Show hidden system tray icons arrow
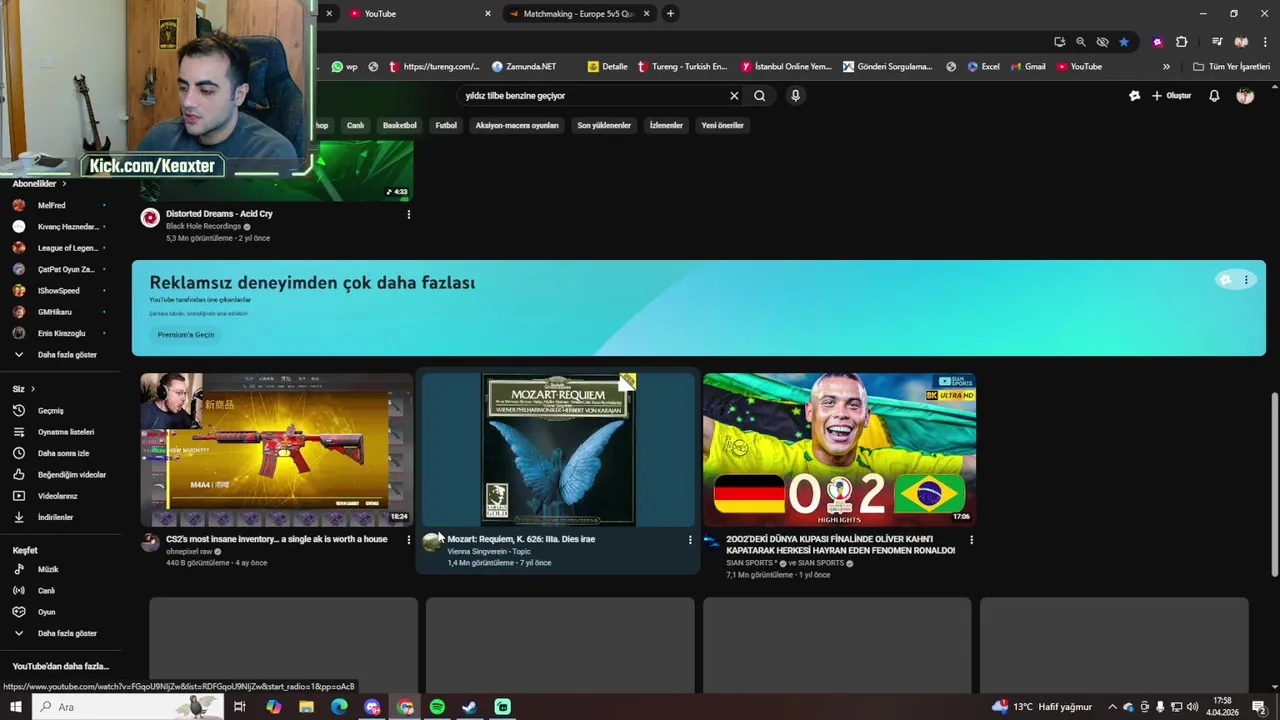The height and width of the screenshot is (720, 1280). 1111,707
